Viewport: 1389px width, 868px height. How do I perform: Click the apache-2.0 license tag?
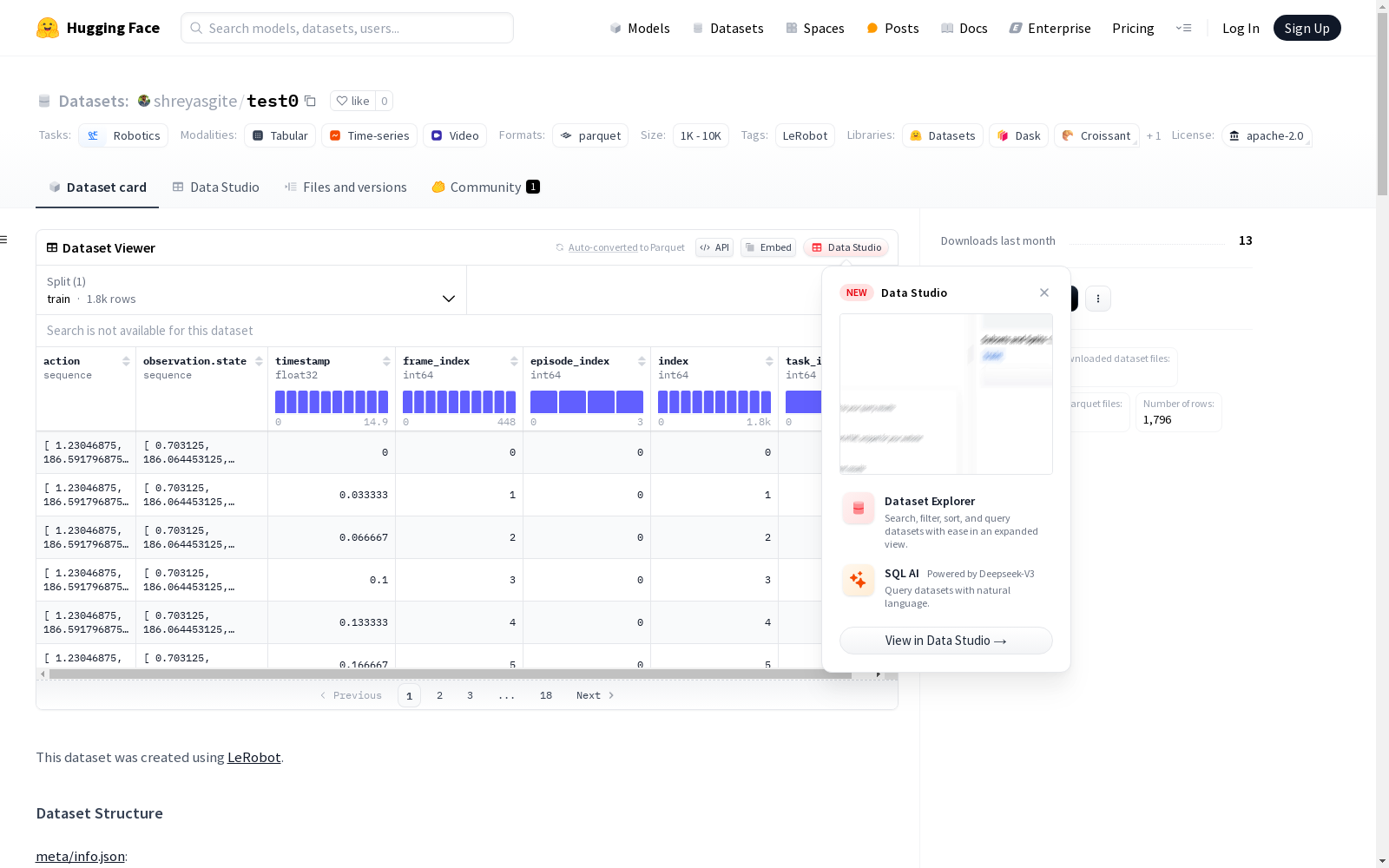1267,135
